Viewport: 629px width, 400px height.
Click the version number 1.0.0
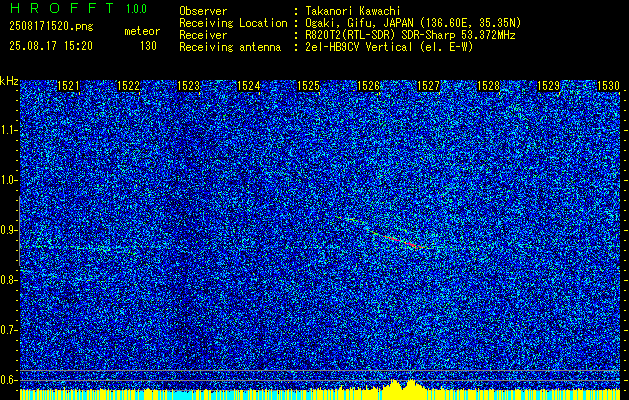click(136, 9)
